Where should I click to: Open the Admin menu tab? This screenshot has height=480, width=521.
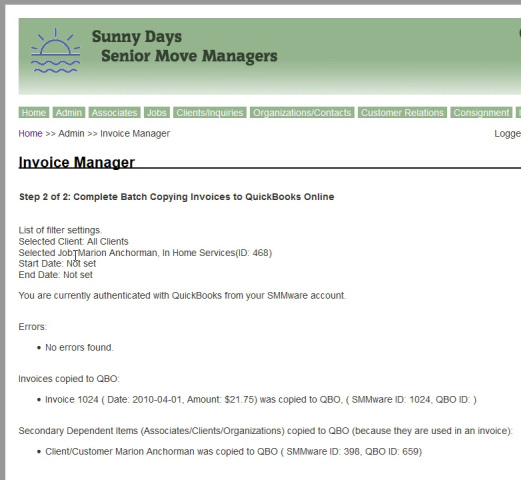(x=69, y=113)
